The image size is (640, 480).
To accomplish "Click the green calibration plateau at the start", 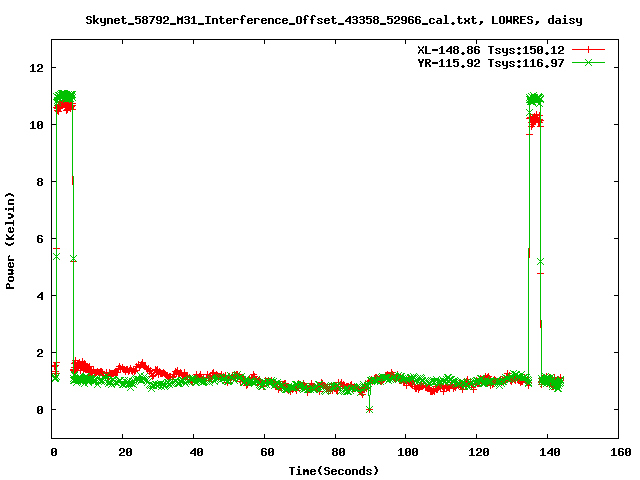I will (64, 97).
